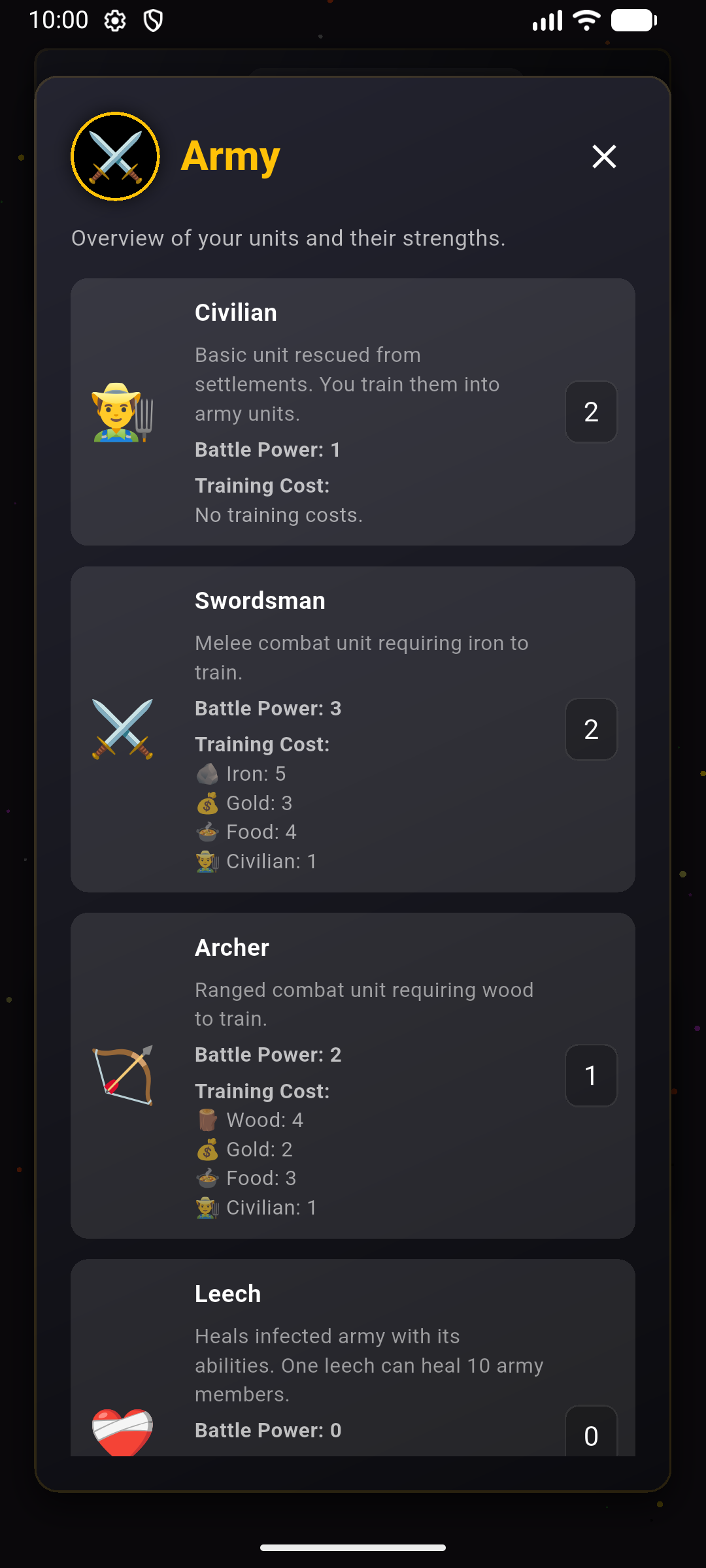Tap the Civilian unit title
This screenshot has width=706, height=1568.
[x=236, y=313]
